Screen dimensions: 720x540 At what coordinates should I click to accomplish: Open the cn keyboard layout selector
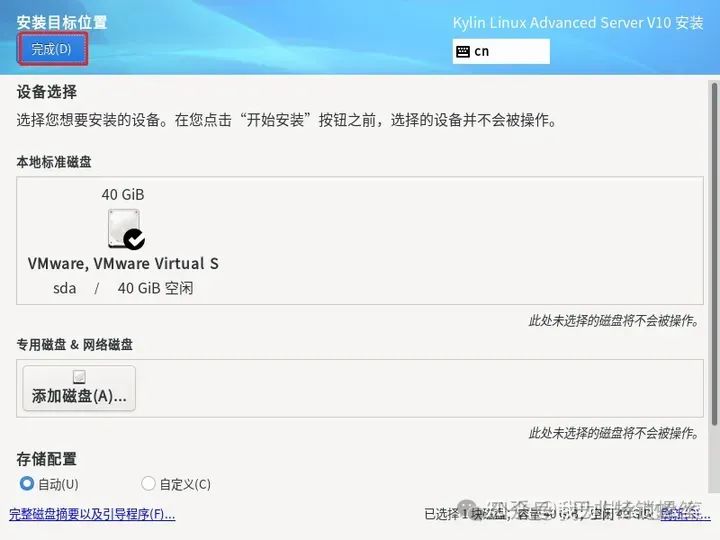point(501,51)
